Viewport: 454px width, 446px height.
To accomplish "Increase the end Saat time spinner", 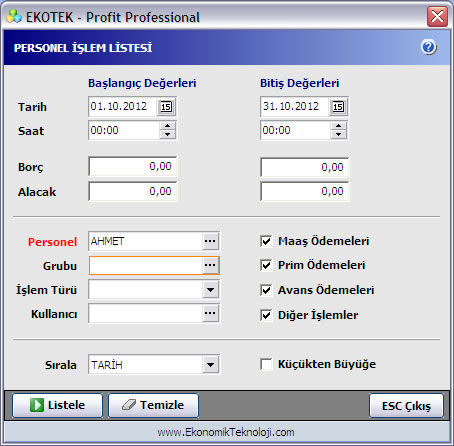I will [339, 126].
